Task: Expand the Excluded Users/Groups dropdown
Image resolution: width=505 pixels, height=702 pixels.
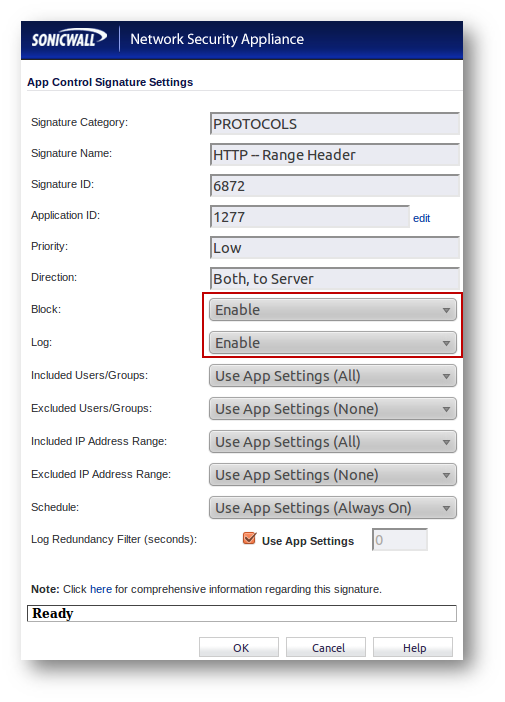Action: point(333,409)
